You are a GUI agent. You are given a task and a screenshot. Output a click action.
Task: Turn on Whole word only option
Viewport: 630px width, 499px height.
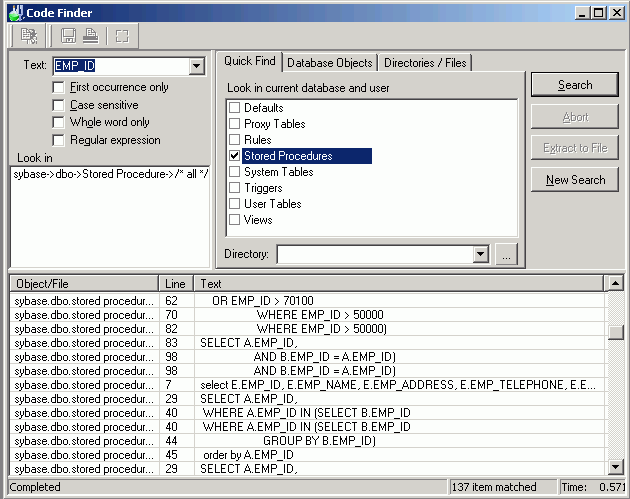[x=58, y=122]
